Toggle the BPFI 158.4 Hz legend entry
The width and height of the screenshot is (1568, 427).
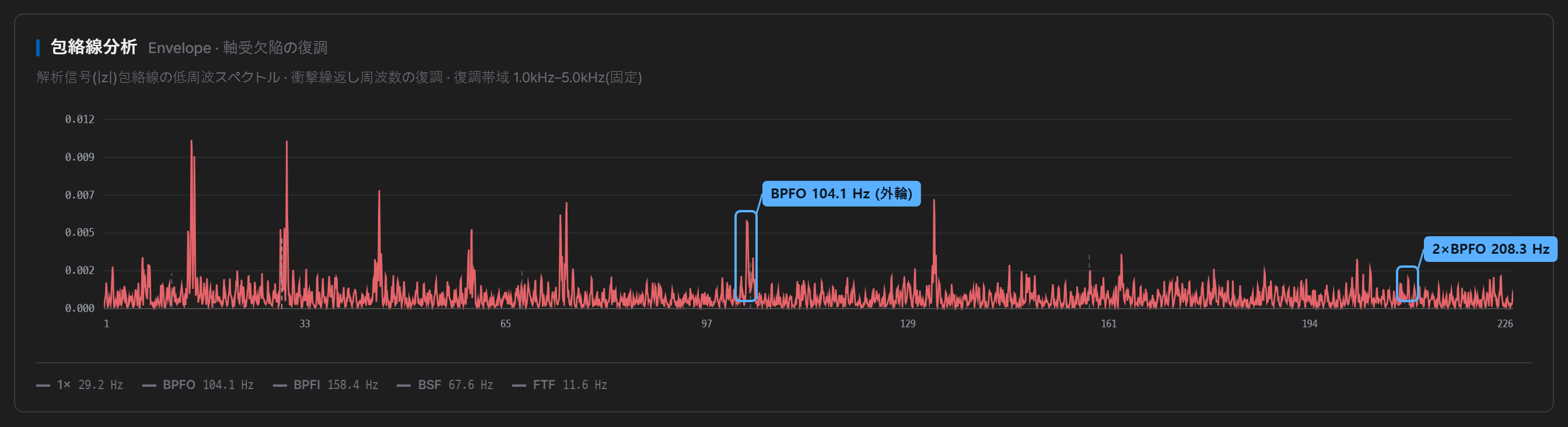click(x=325, y=385)
